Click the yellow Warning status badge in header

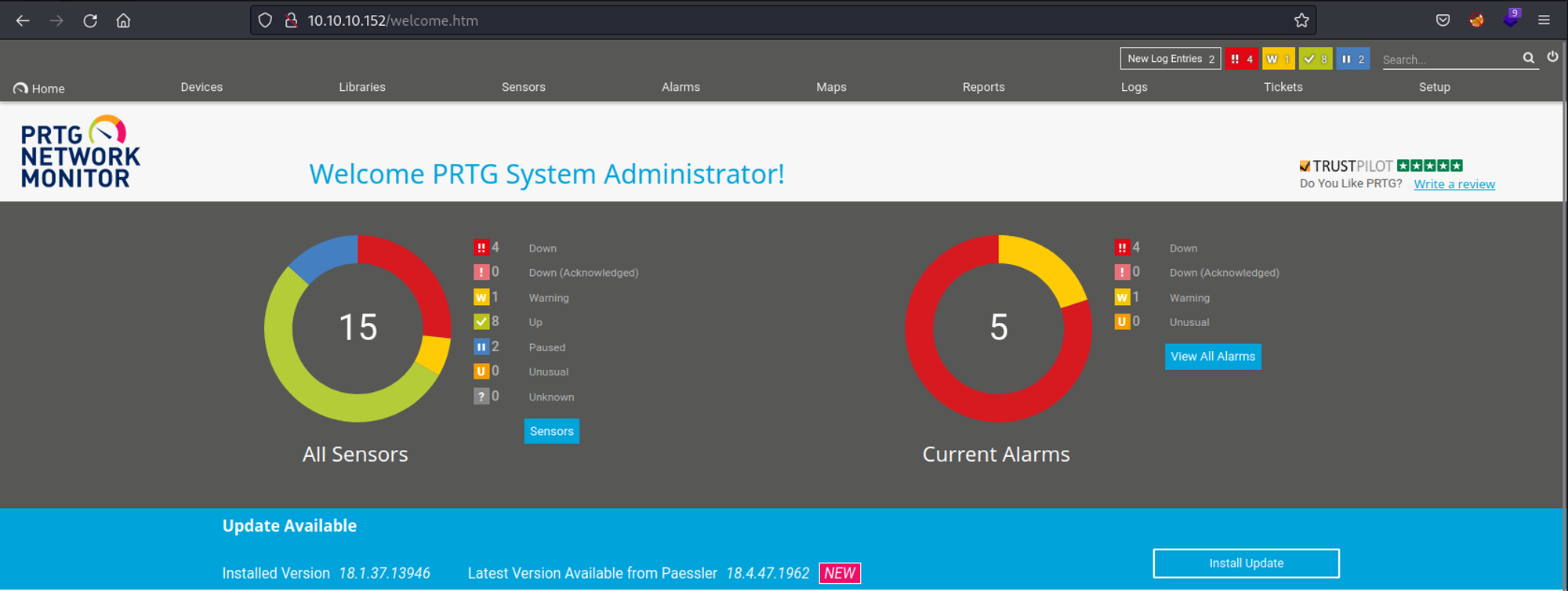[x=1278, y=59]
